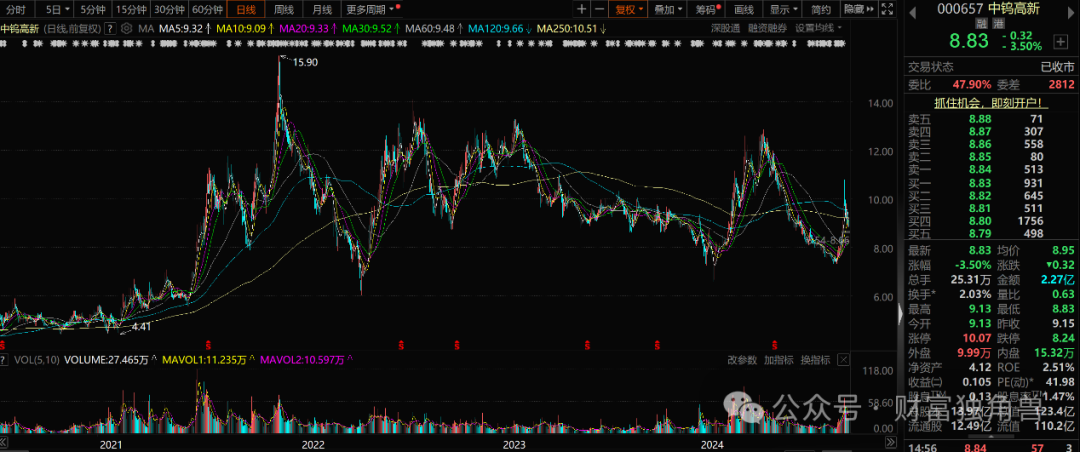
Task: Click the 筹码 chip distribution button
Action: [x=707, y=10]
